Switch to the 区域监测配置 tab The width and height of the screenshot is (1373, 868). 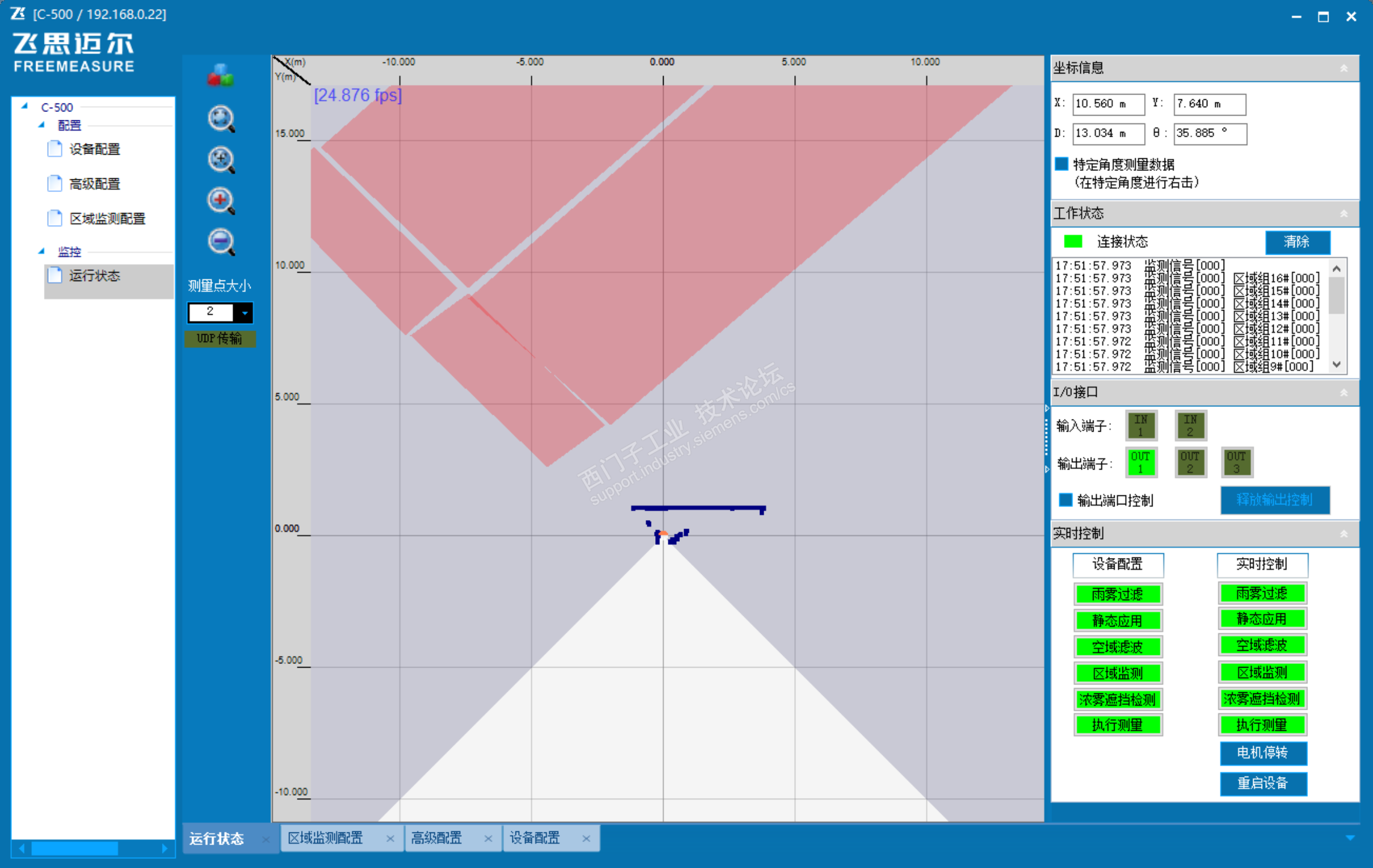[326, 838]
